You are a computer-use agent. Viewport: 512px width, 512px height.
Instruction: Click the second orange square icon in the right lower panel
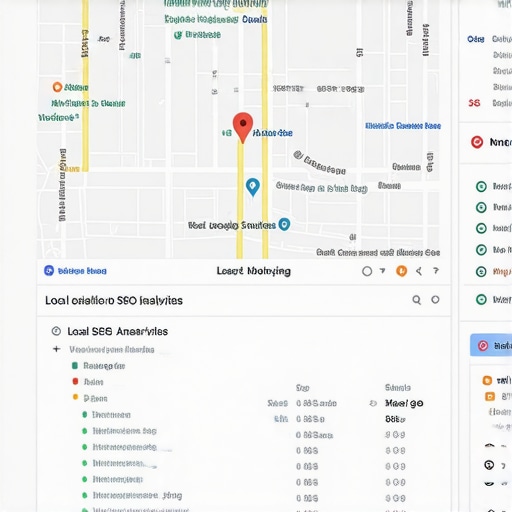[490, 397]
